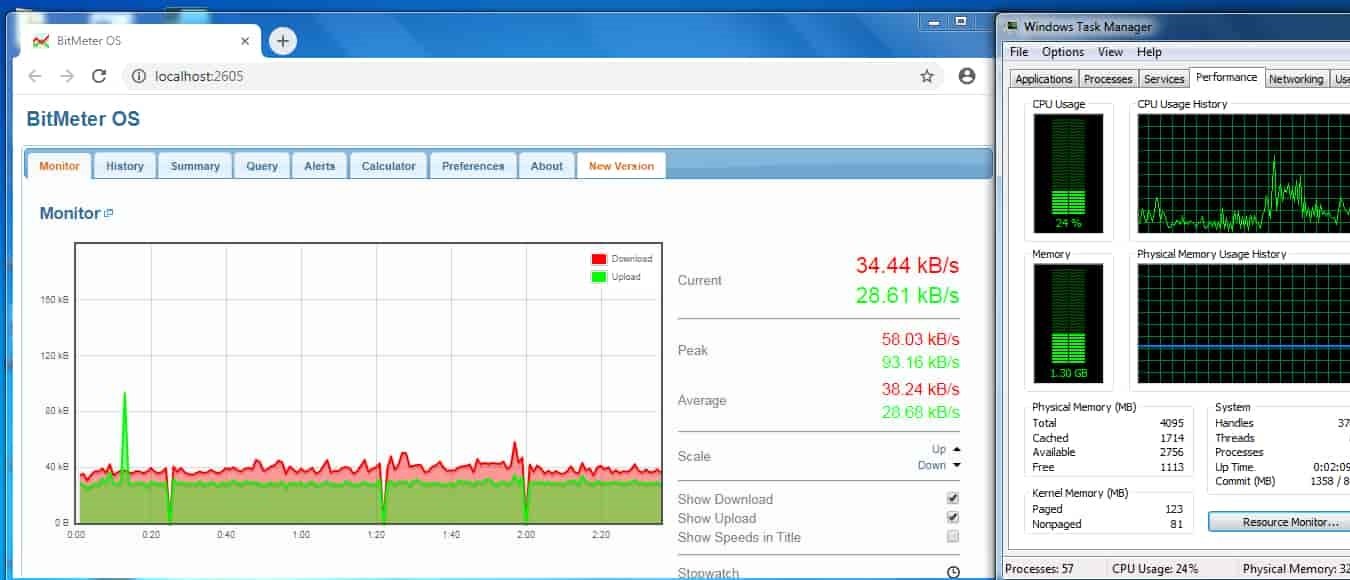The width and height of the screenshot is (1350, 580).
Task: Open the Preferences tab in BitMeter
Action: (x=472, y=165)
